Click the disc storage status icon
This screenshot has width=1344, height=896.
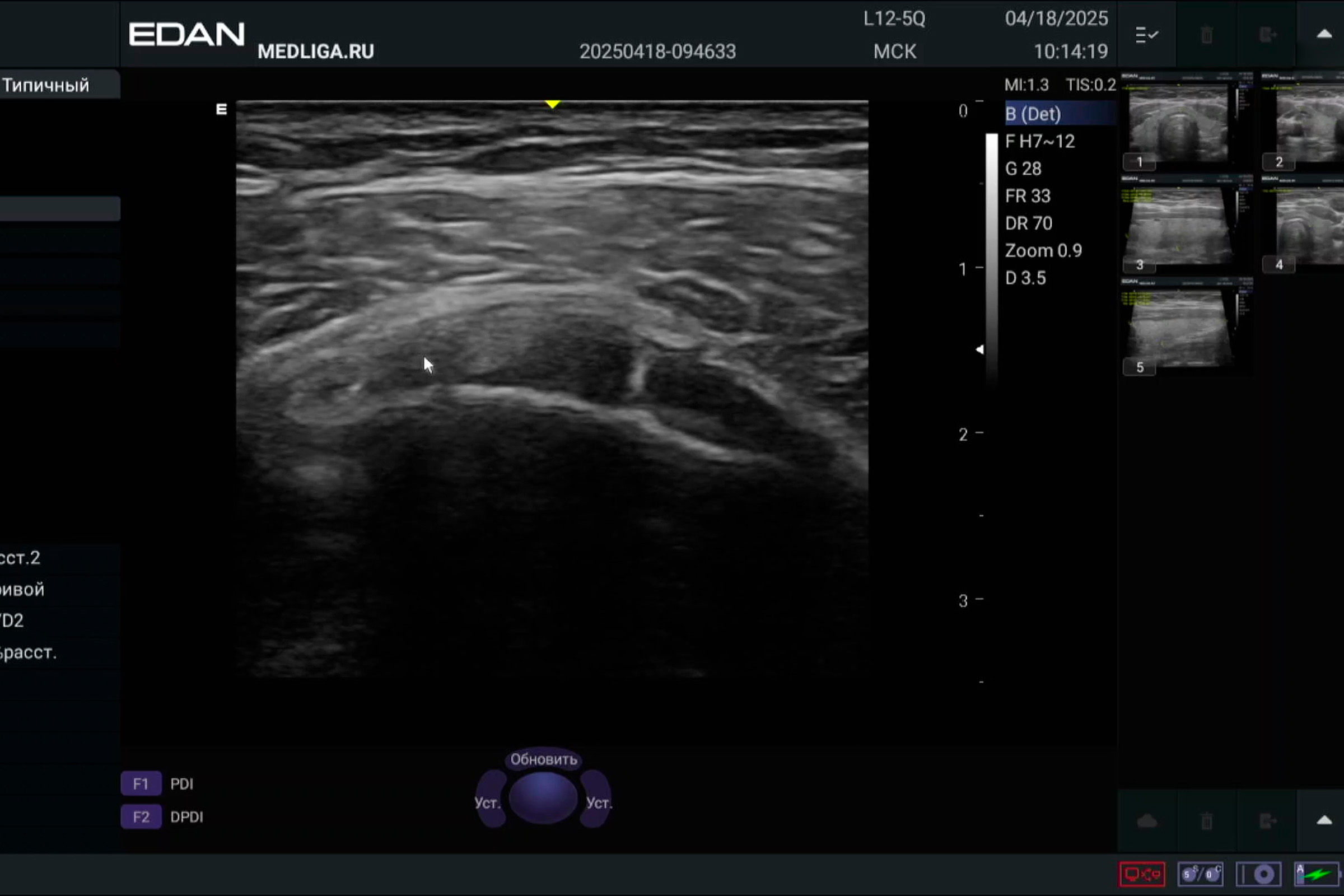[1258, 874]
